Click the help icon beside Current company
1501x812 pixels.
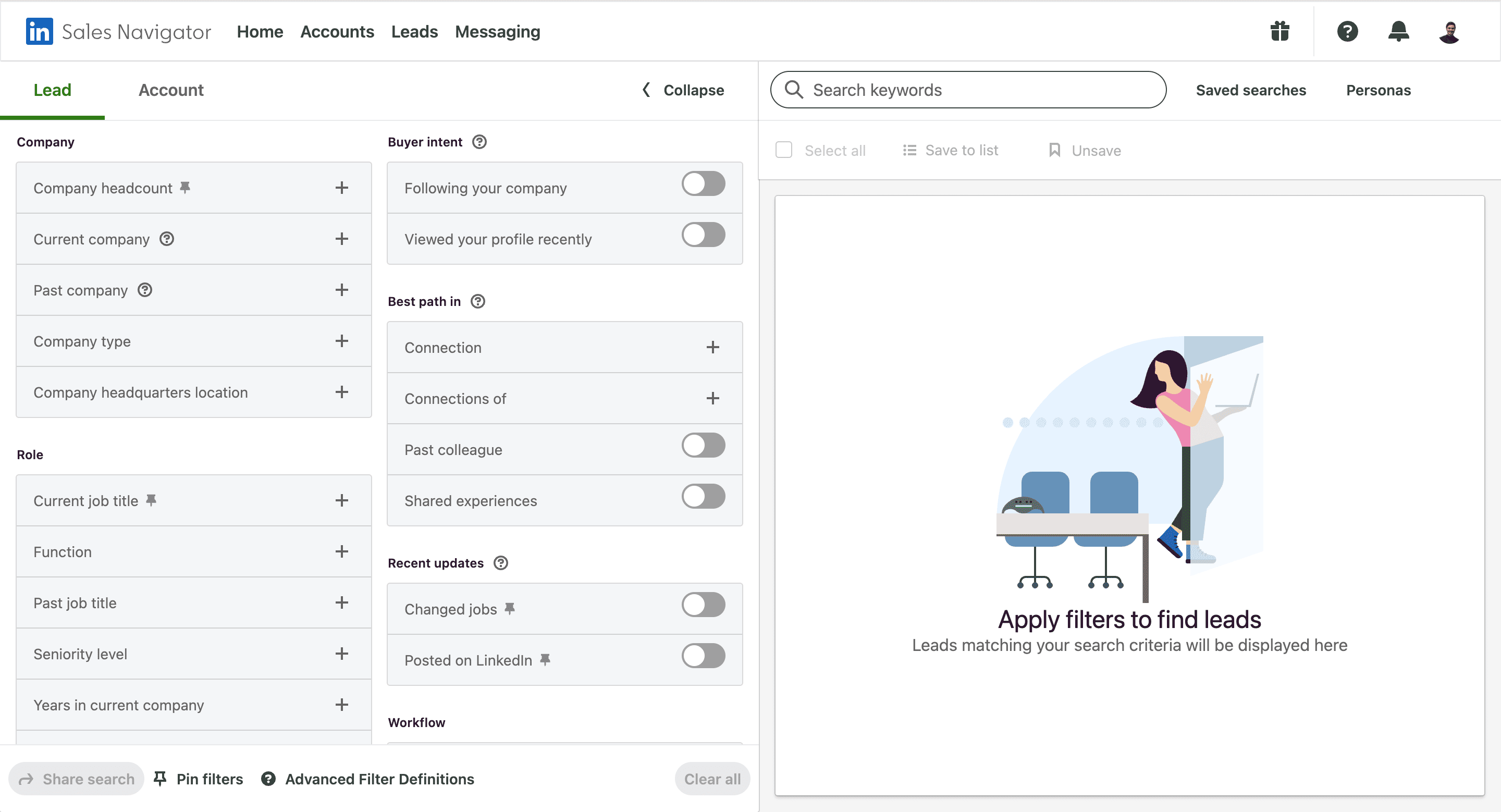point(167,239)
